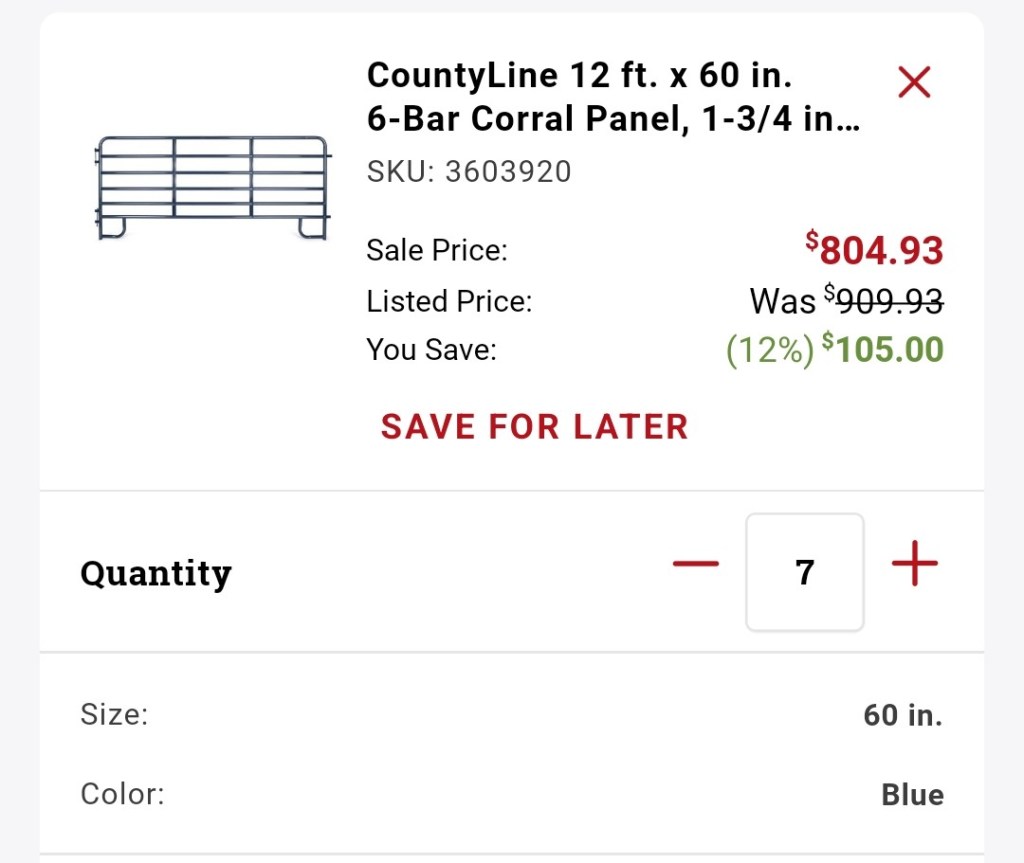Click the Sale Price: label

click(437, 250)
